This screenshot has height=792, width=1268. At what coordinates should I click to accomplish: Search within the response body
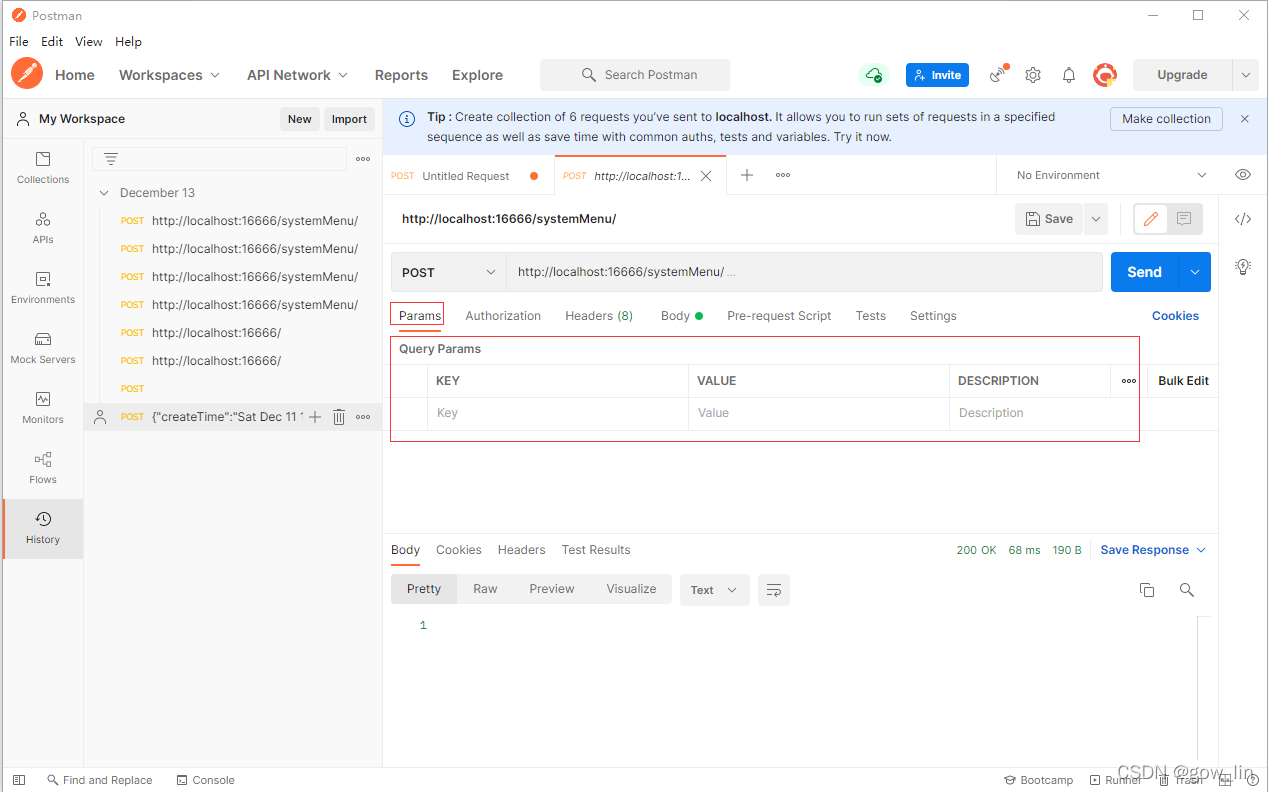click(x=1187, y=590)
